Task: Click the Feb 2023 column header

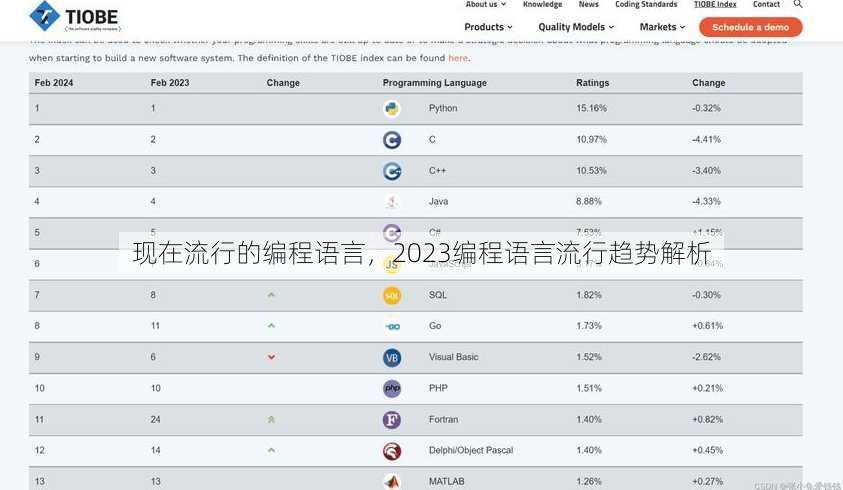Action: tap(170, 83)
